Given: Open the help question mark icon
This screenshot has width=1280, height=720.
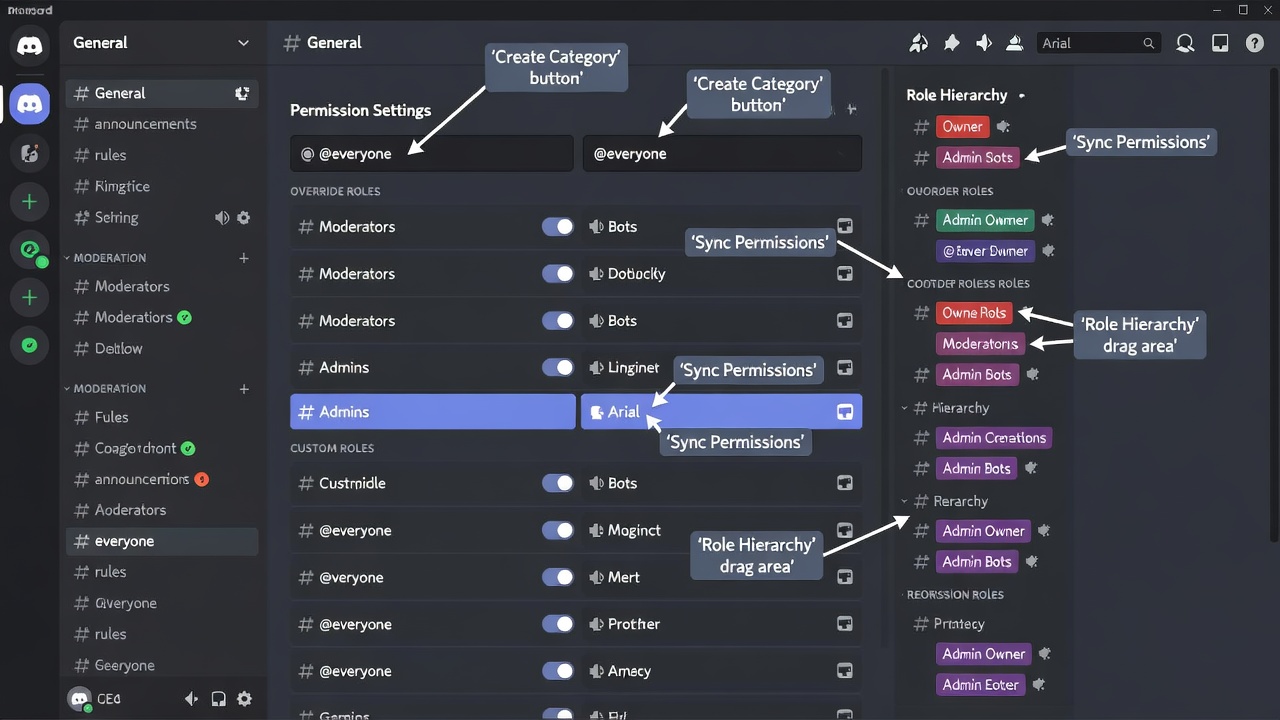Looking at the screenshot, I should (x=1254, y=43).
